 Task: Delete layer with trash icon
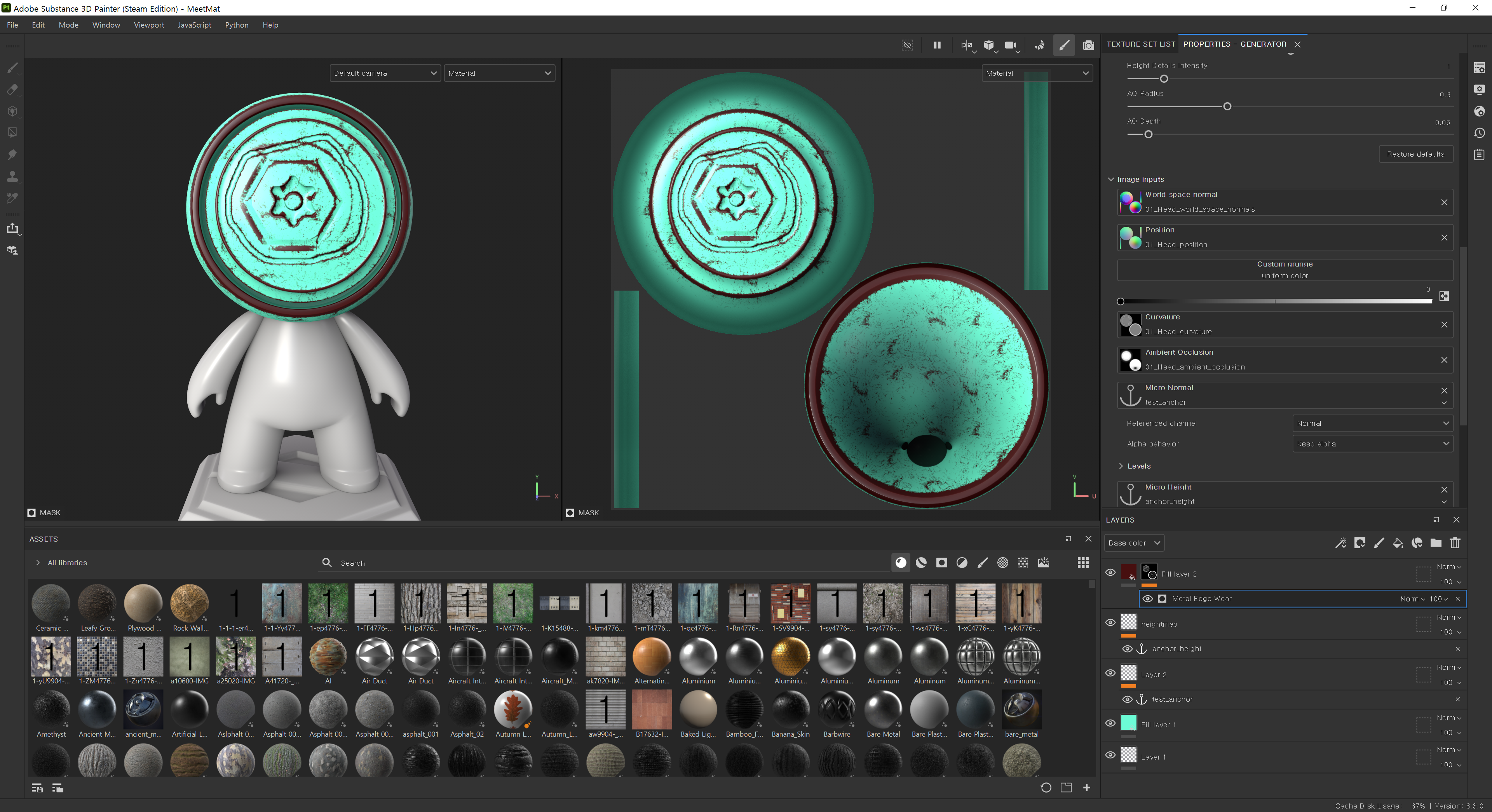coord(1455,543)
